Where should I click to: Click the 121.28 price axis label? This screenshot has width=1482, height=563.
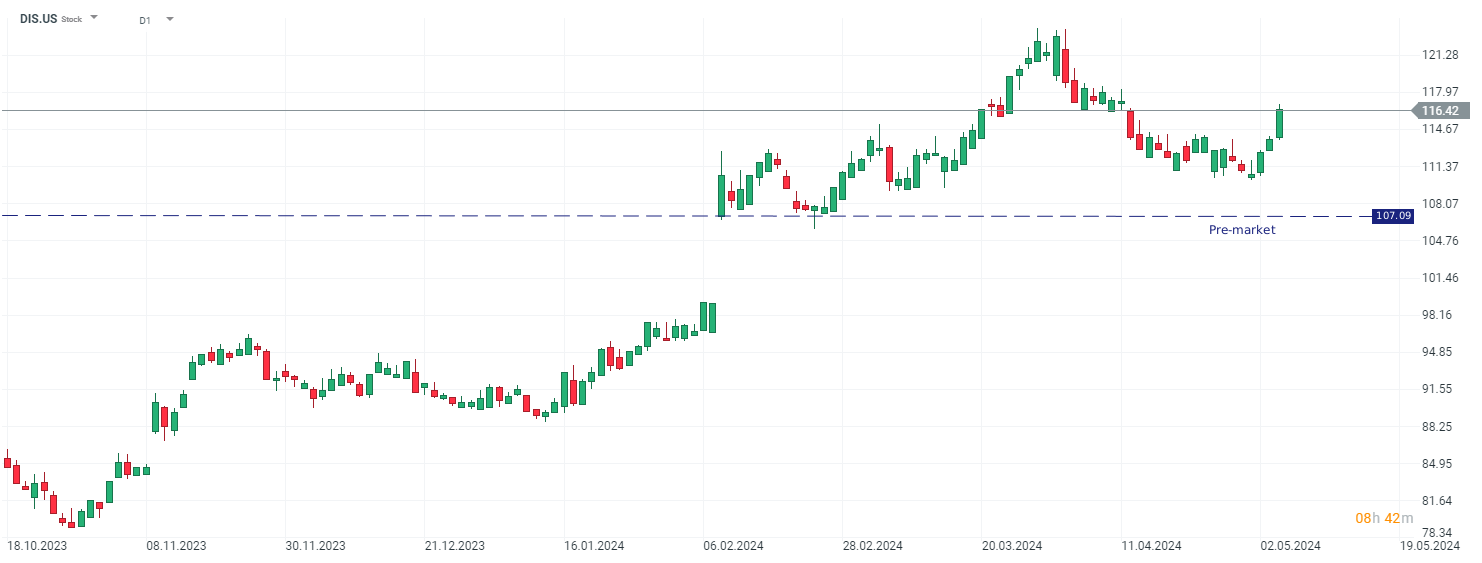(x=1438, y=55)
